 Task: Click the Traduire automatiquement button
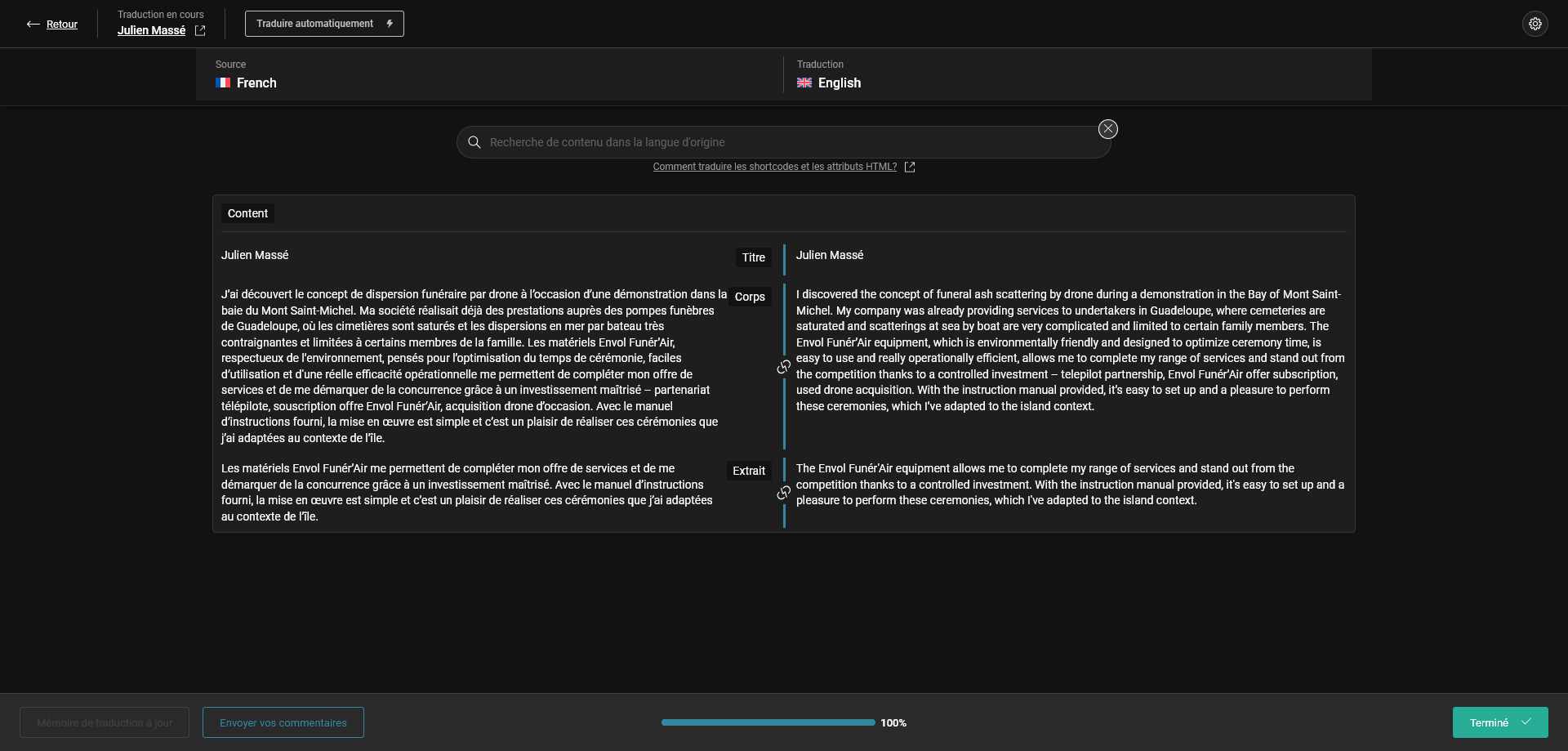(324, 24)
